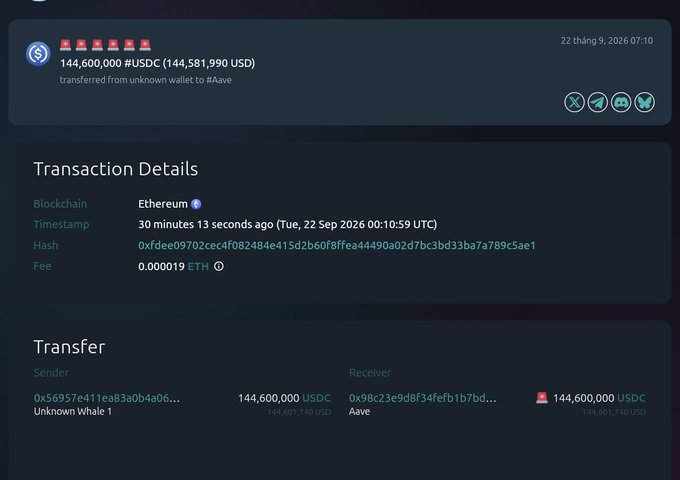Click the Fee field label

pyautogui.click(x=42, y=266)
